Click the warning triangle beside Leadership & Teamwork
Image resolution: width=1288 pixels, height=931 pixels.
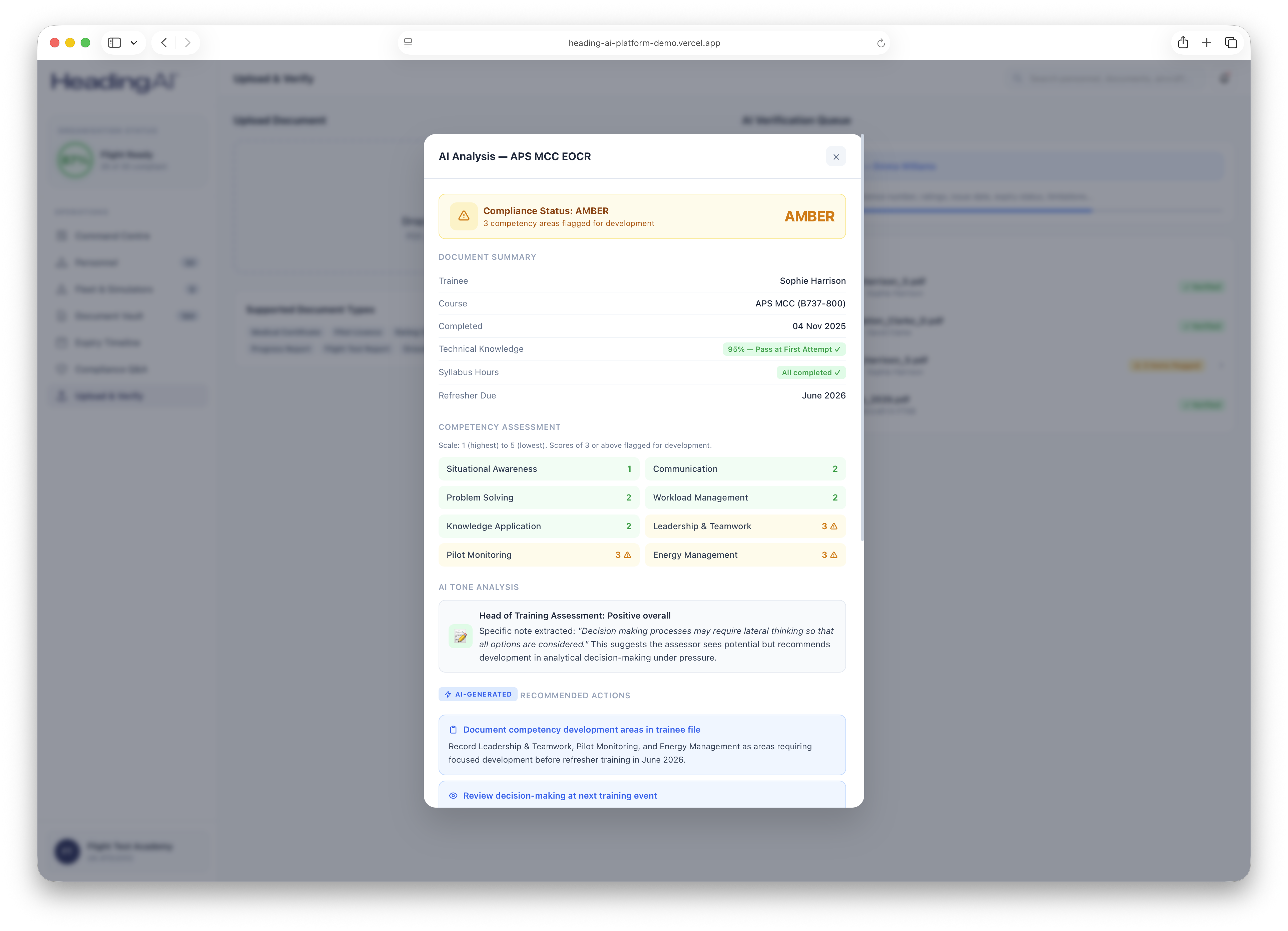tap(834, 526)
